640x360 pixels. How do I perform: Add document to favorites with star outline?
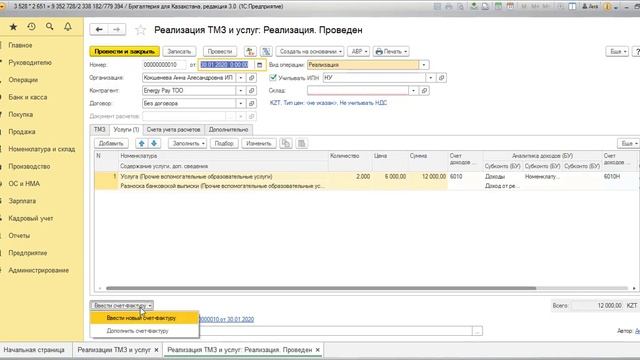[x=140, y=30]
